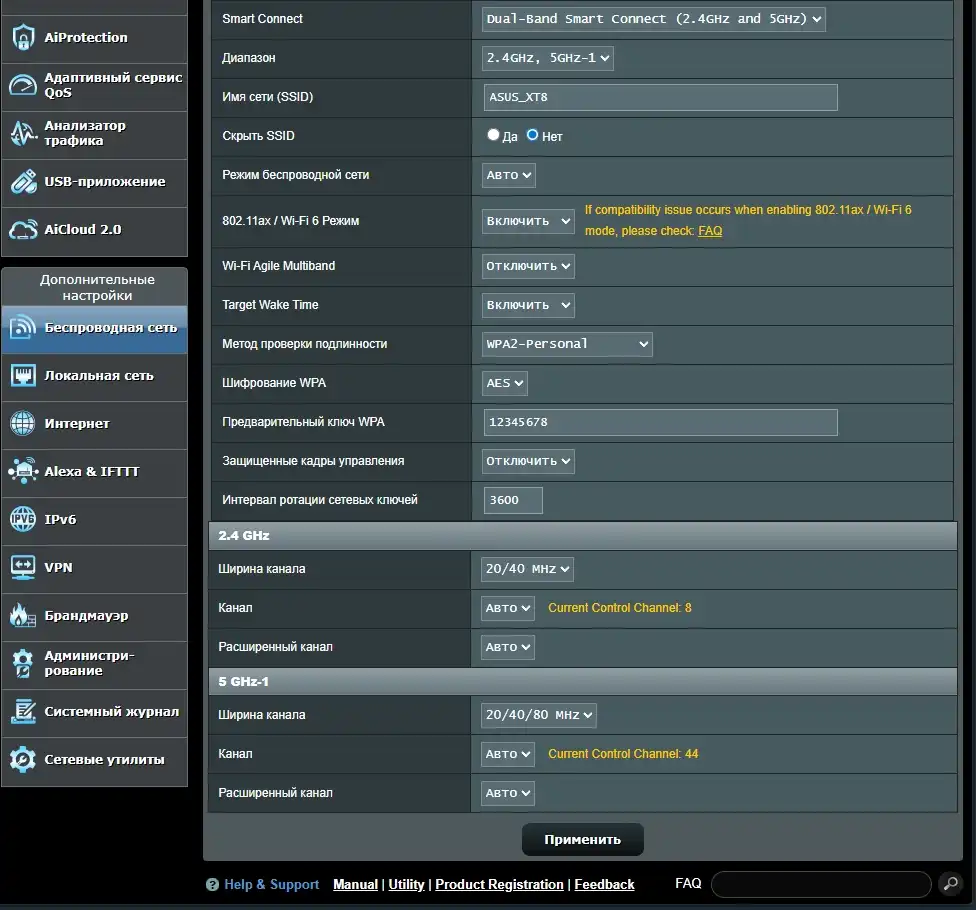Image resolution: width=976 pixels, height=910 pixels.
Task: Click the AiProtection shield icon
Action: [23, 38]
